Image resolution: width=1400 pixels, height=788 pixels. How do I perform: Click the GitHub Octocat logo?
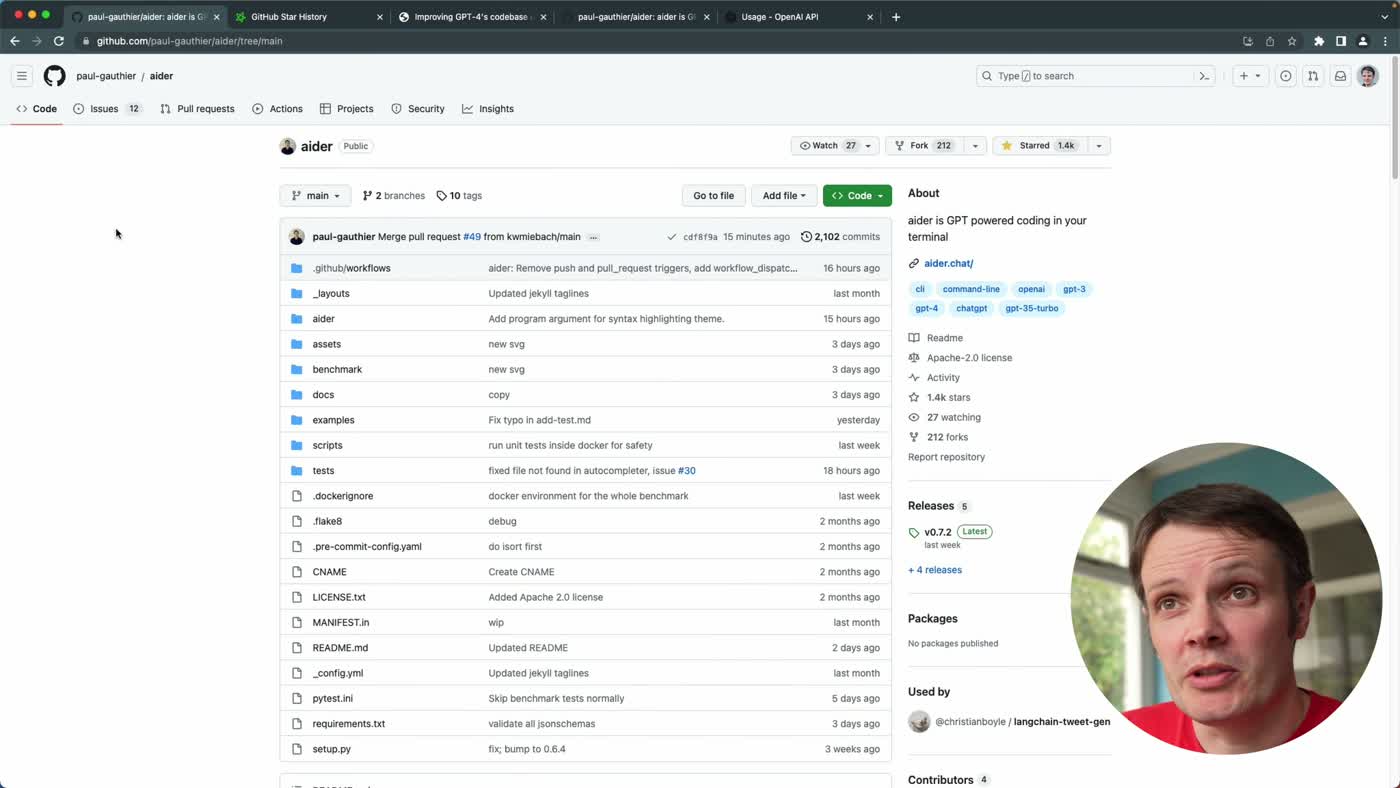coord(55,76)
